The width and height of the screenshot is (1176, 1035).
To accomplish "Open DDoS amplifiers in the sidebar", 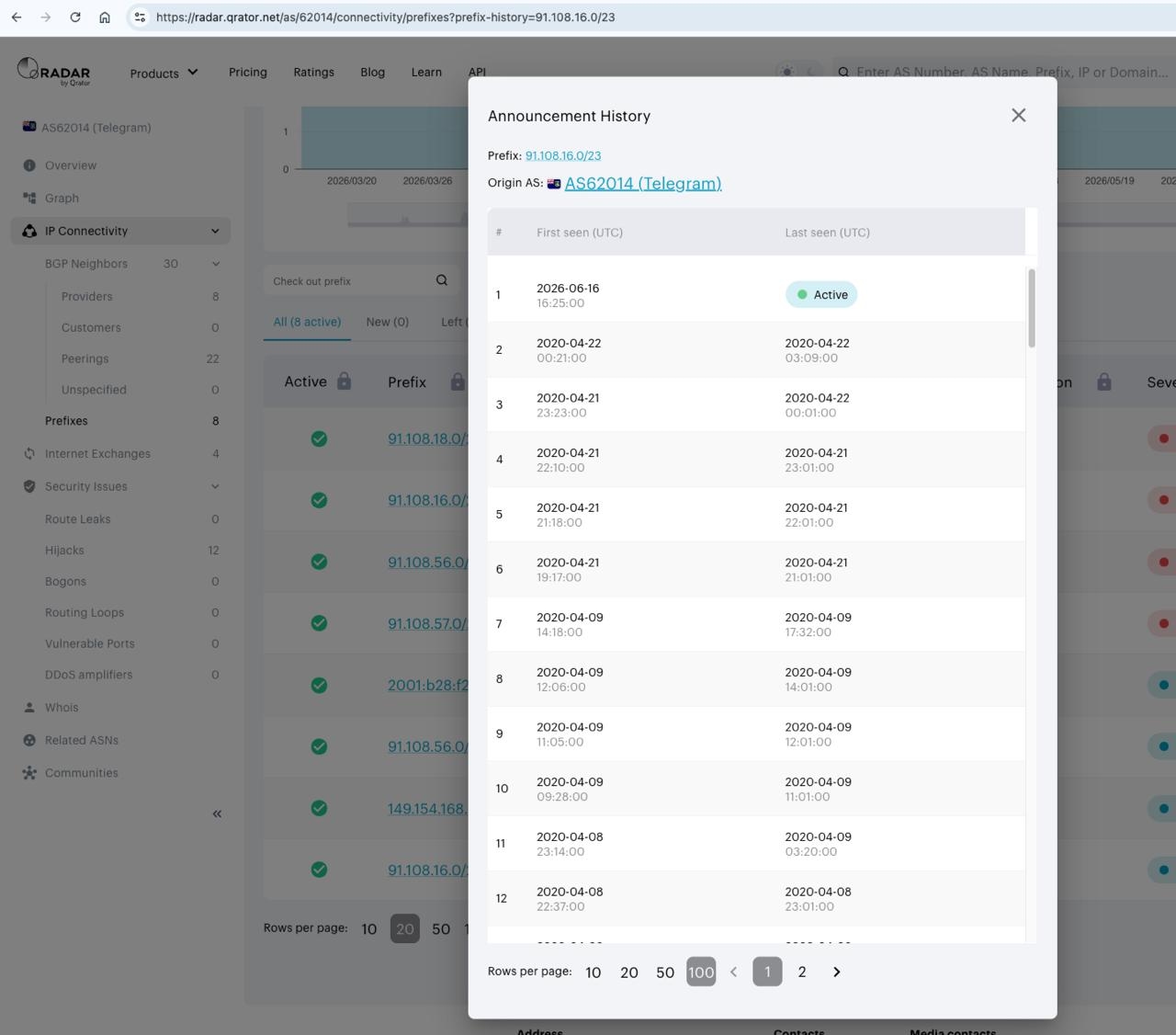I will 89,675.
